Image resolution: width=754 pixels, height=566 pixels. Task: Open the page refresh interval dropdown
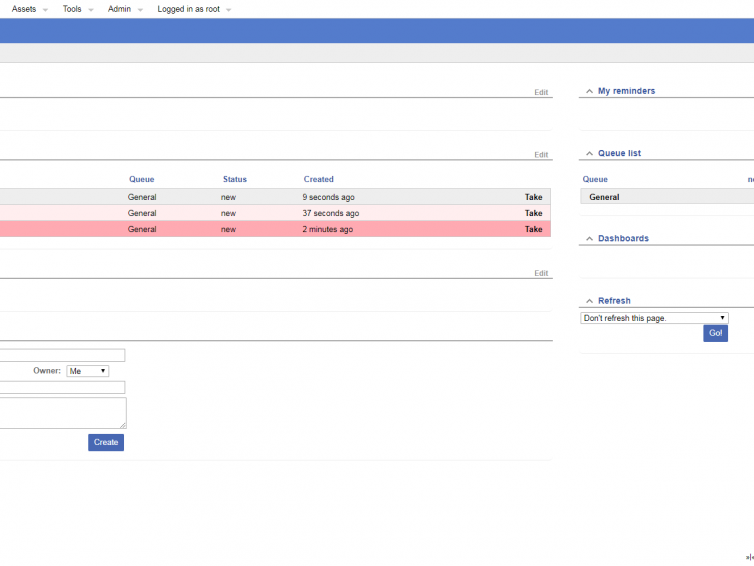[x=654, y=318]
